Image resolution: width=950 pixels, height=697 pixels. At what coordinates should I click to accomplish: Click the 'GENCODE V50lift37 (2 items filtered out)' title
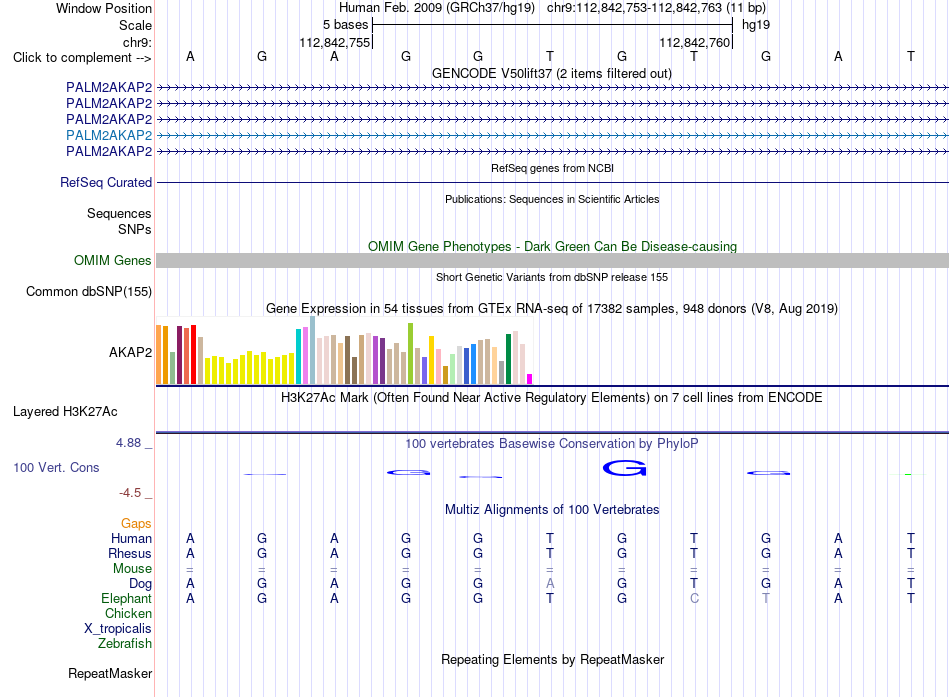click(x=552, y=74)
